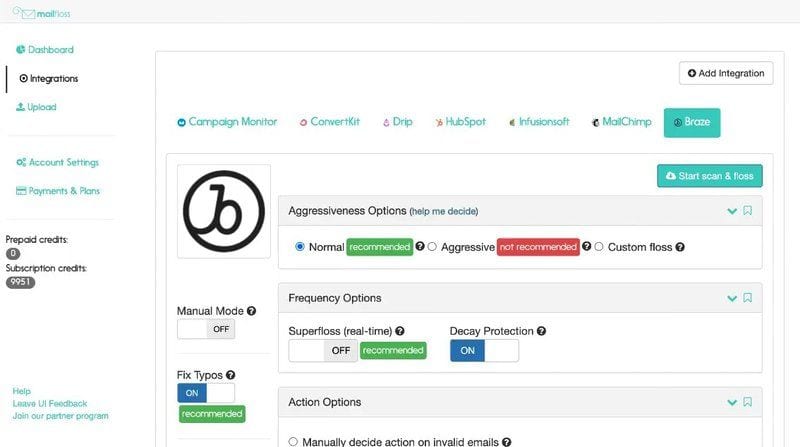Image resolution: width=800 pixels, height=447 pixels.
Task: Click the Decay Protection help icon
Action: 541,331
